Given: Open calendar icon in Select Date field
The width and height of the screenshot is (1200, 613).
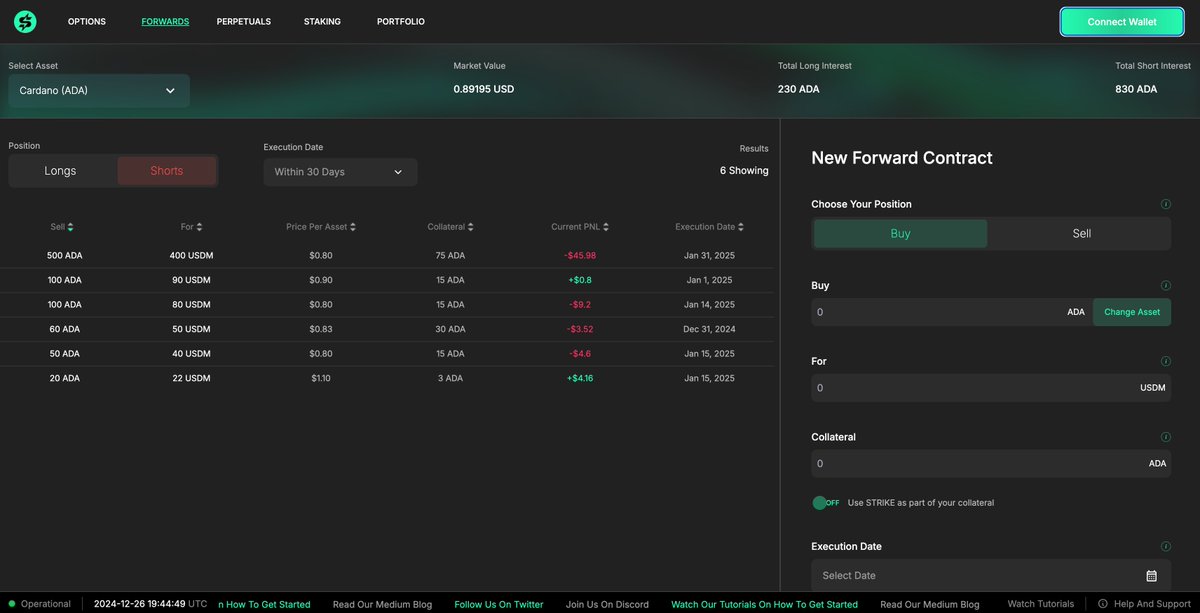Looking at the screenshot, I should pos(1151,576).
